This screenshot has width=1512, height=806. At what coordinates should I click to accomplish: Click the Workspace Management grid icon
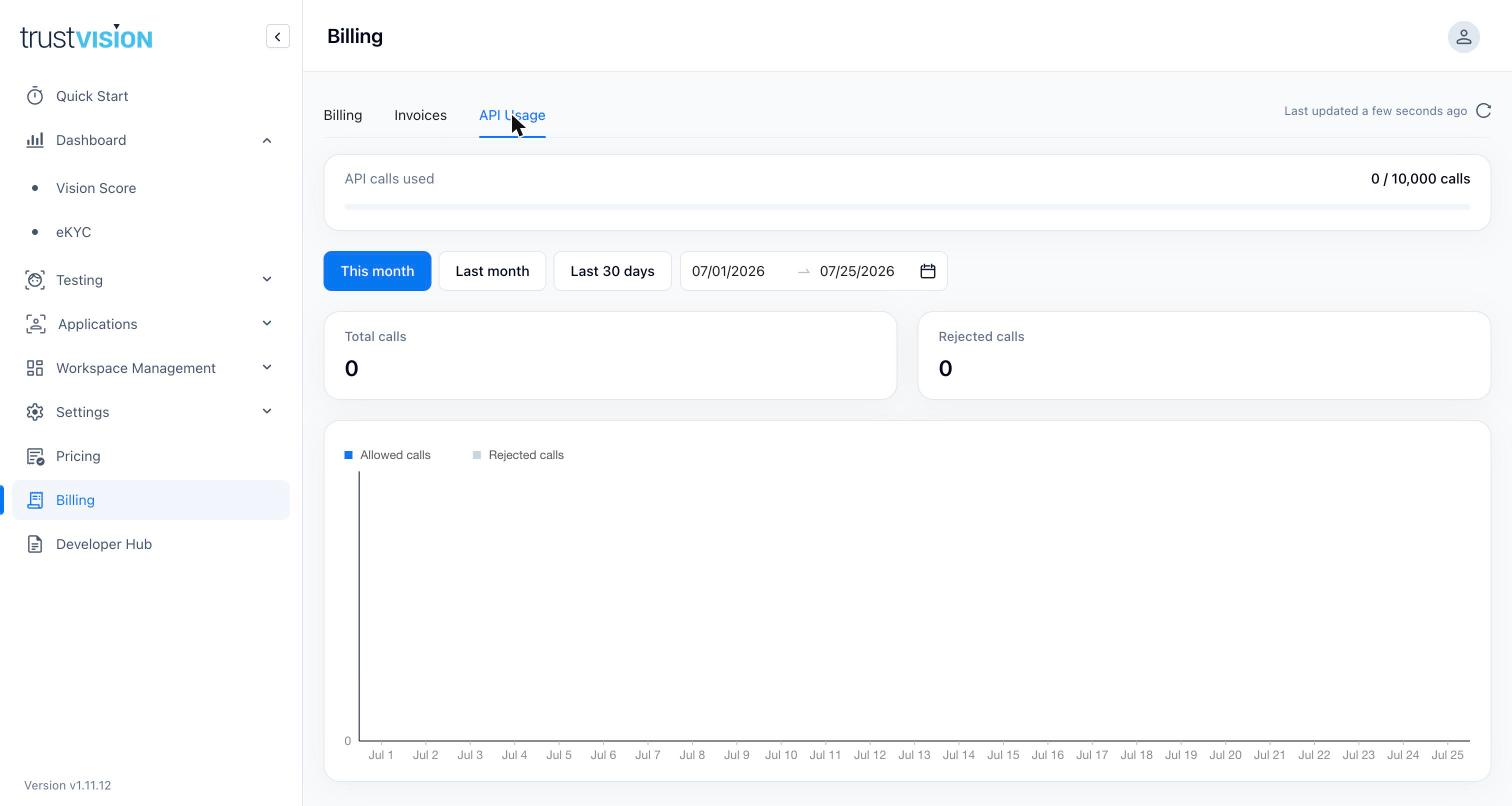[x=35, y=368]
